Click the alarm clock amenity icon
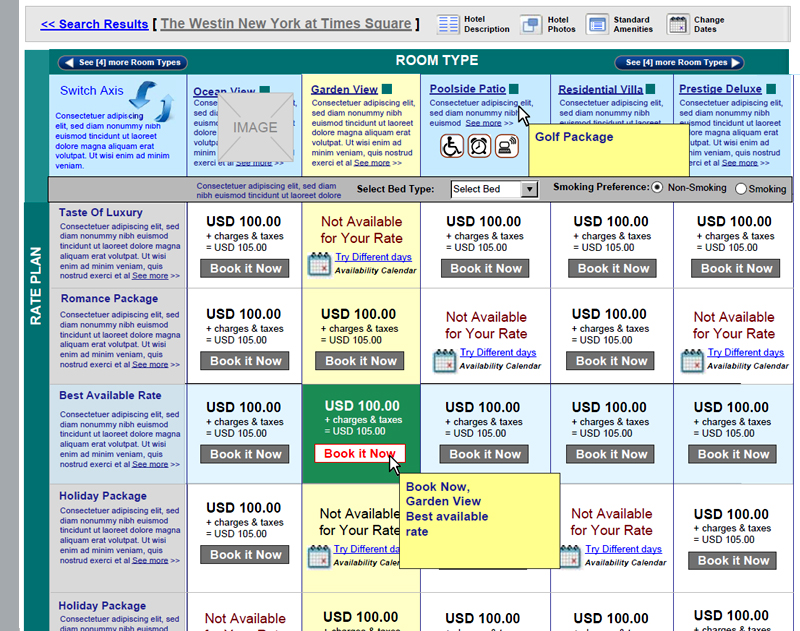Viewport: 800px width, 631px height. tap(480, 146)
